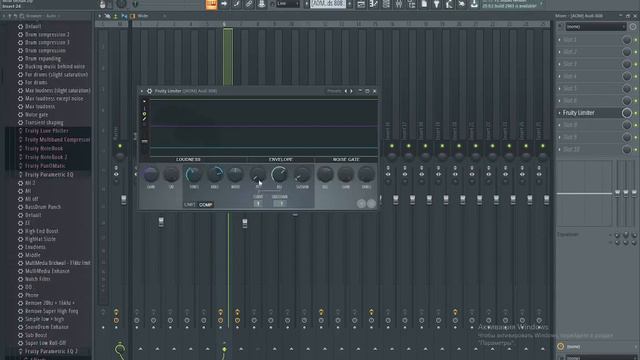Click the 'Sub Boost' preset icon

click(x=20, y=335)
